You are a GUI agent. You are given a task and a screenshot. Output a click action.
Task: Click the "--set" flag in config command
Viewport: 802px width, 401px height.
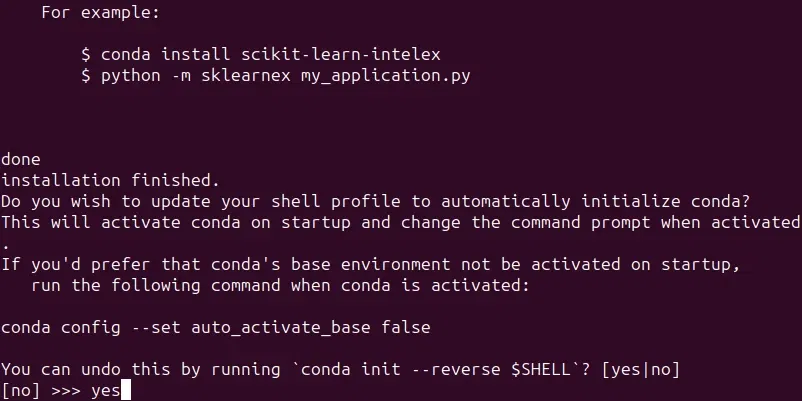tap(156, 327)
